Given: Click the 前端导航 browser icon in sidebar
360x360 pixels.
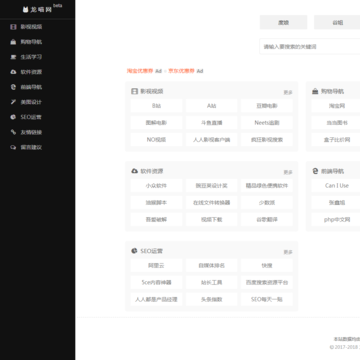Looking at the screenshot, I should [13, 87].
